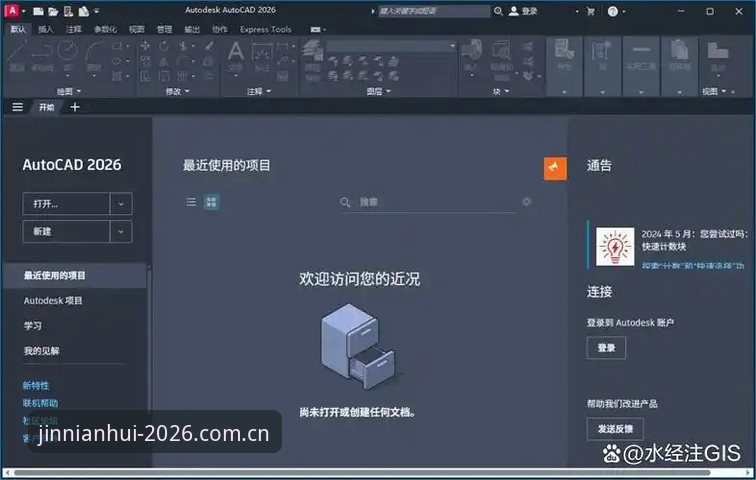Select 最近使用的项目 in the sidebar
Viewport: 756px width, 480px height.
75,275
